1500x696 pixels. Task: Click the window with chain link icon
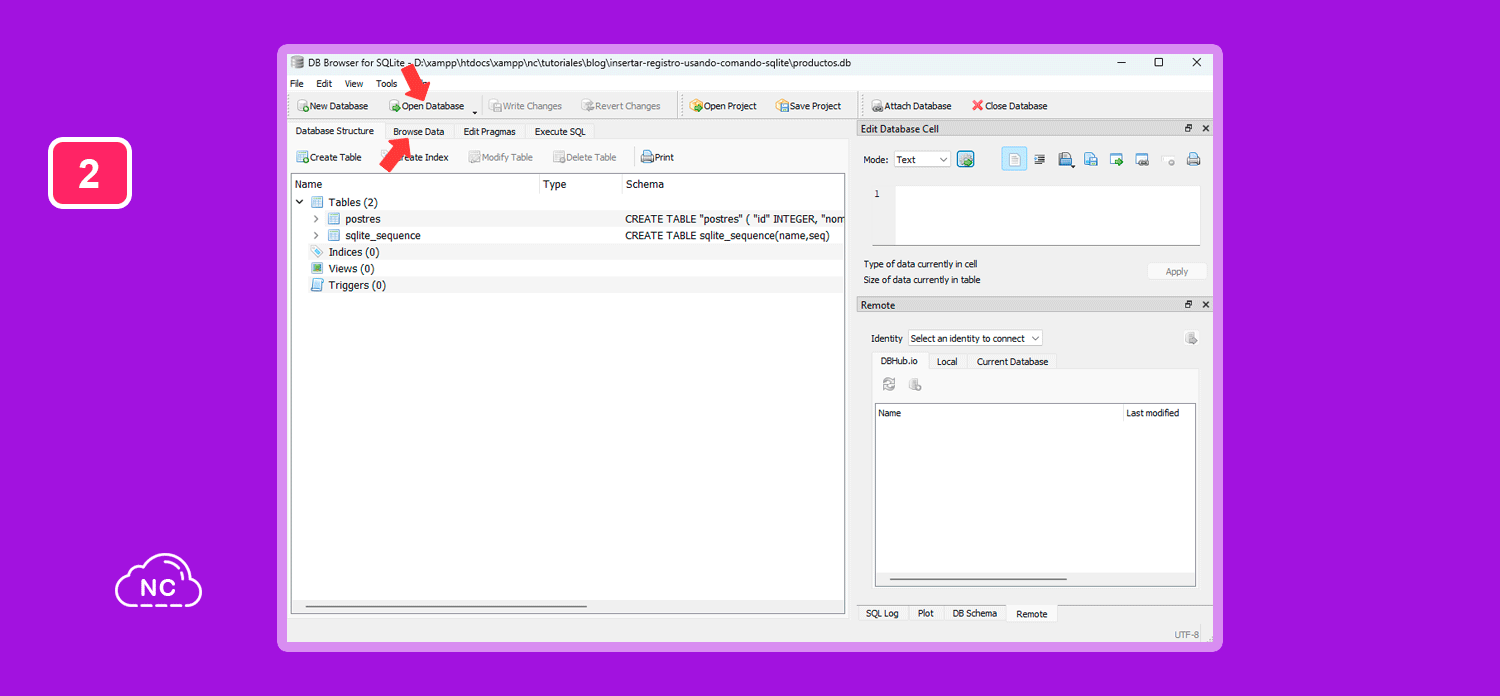(x=1142, y=159)
